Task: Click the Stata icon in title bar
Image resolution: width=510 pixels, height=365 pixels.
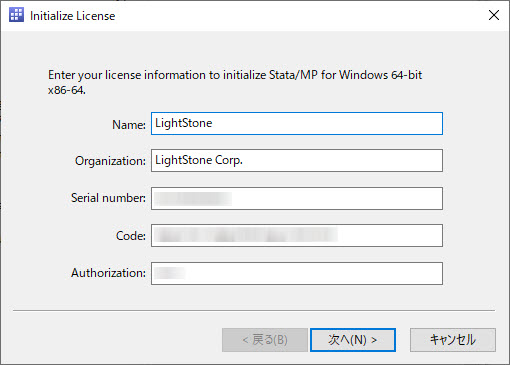Action: pos(16,15)
